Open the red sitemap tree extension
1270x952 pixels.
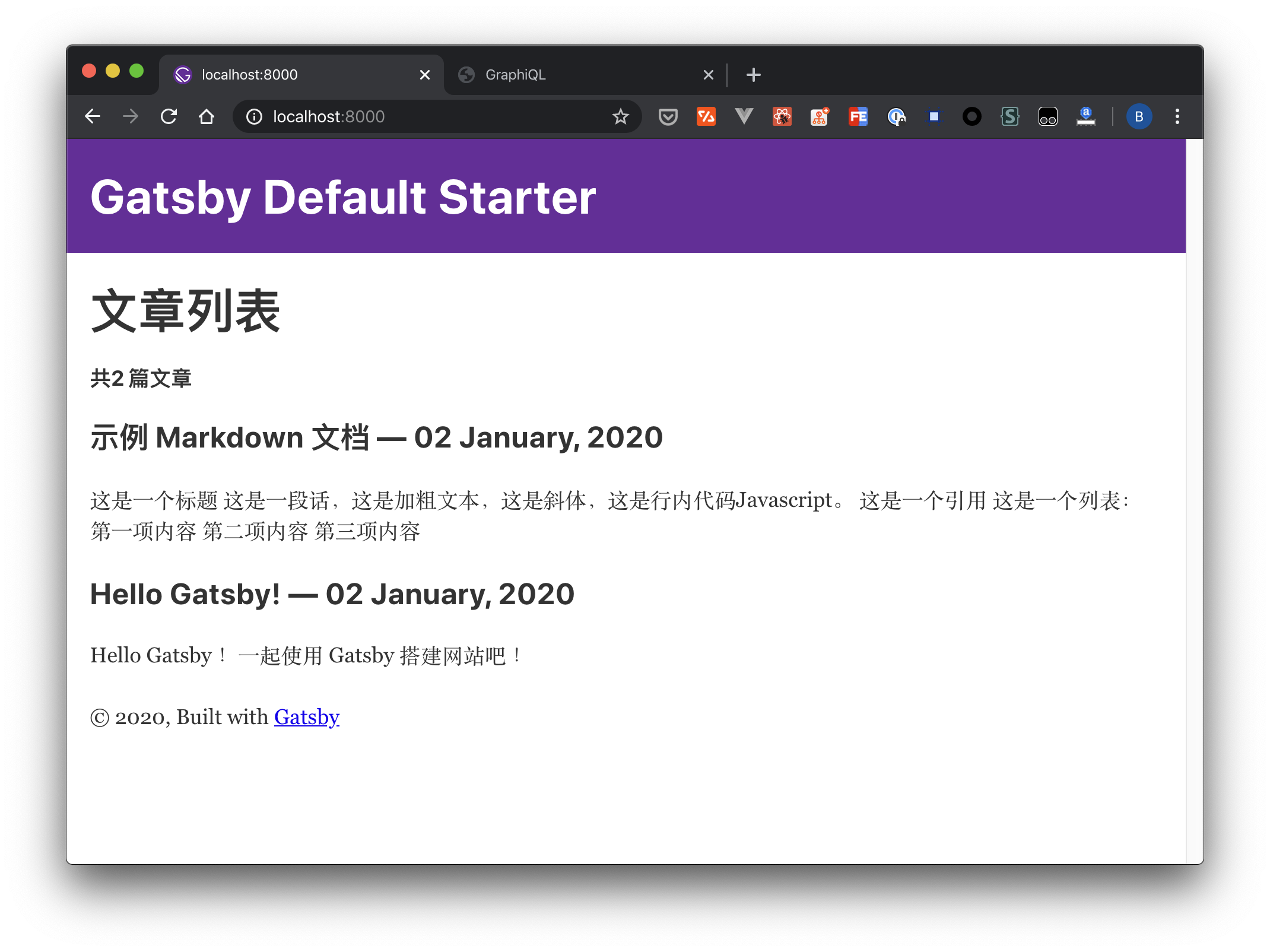tap(820, 116)
